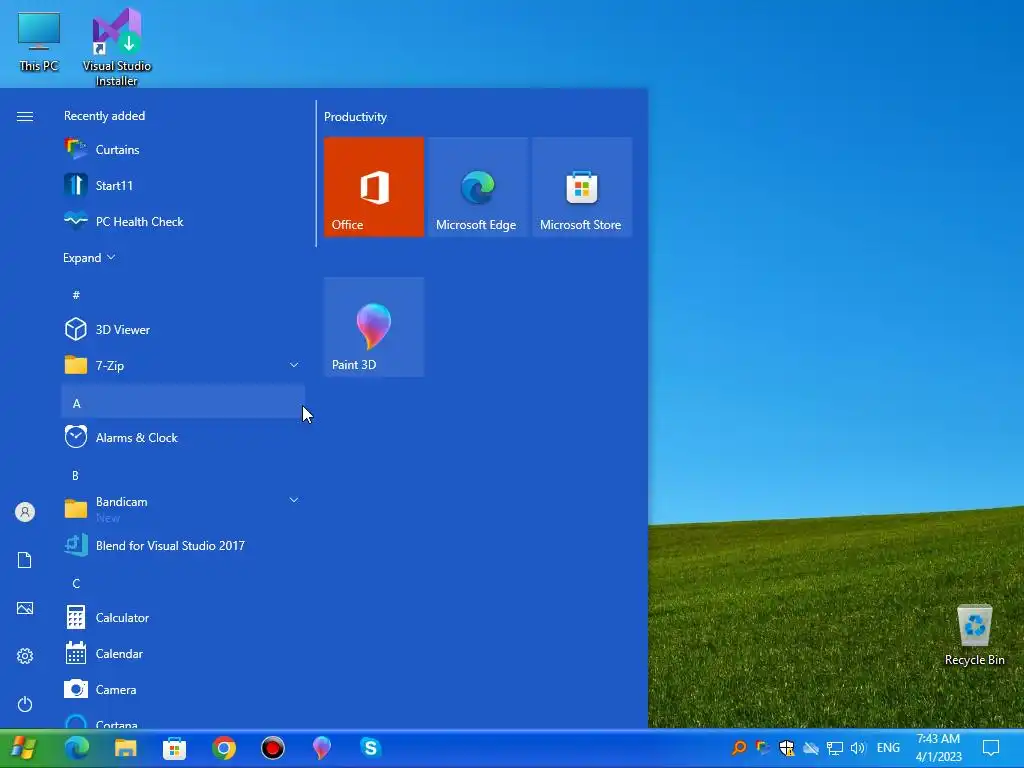
Task: Open Windows Security tray icon
Action: point(786,747)
